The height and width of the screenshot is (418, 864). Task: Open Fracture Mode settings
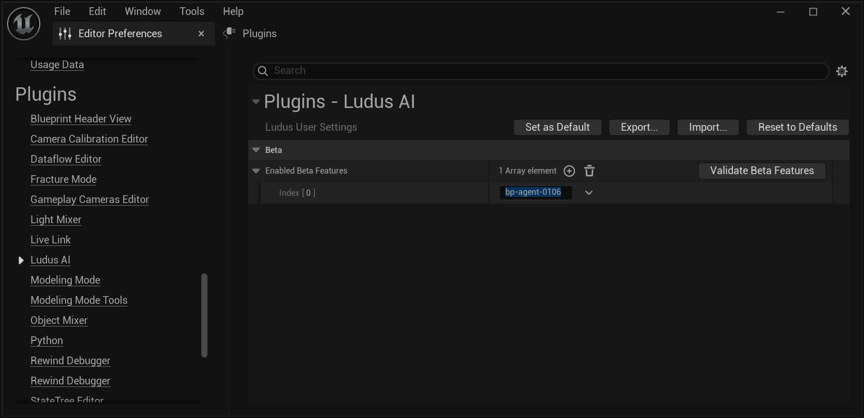(x=63, y=180)
